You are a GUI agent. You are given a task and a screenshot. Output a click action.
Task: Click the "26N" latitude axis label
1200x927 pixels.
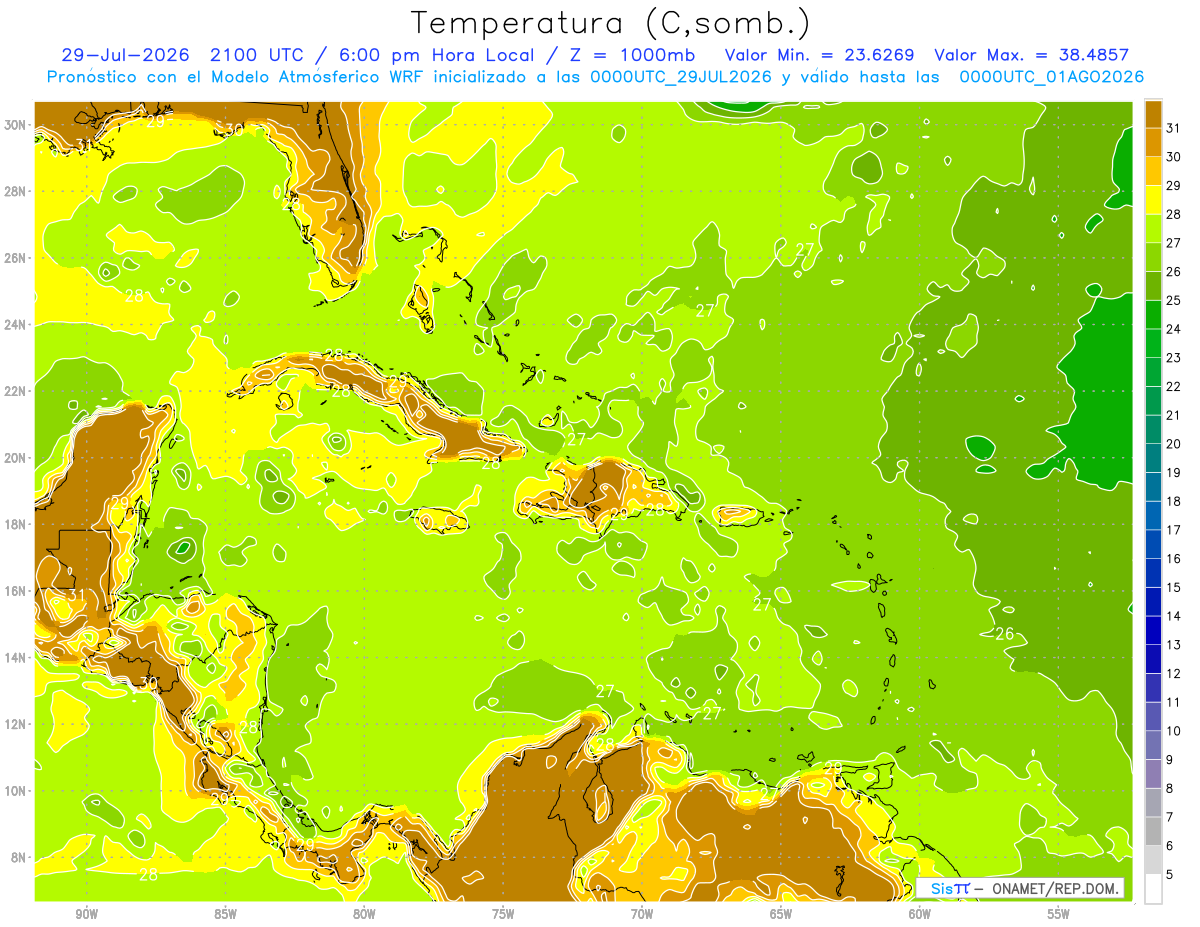15,258
